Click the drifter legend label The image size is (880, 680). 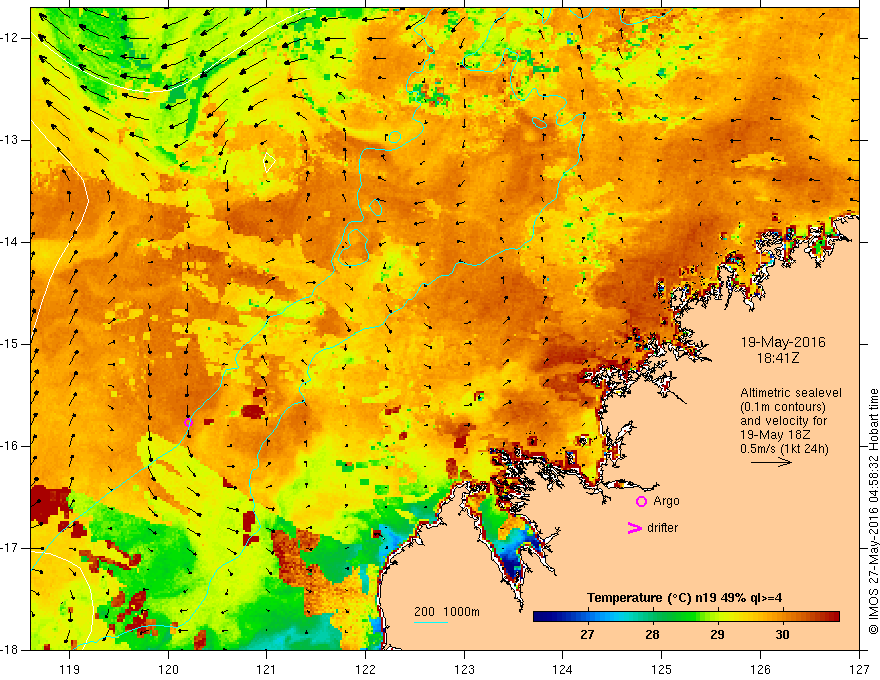pyautogui.click(x=662, y=528)
